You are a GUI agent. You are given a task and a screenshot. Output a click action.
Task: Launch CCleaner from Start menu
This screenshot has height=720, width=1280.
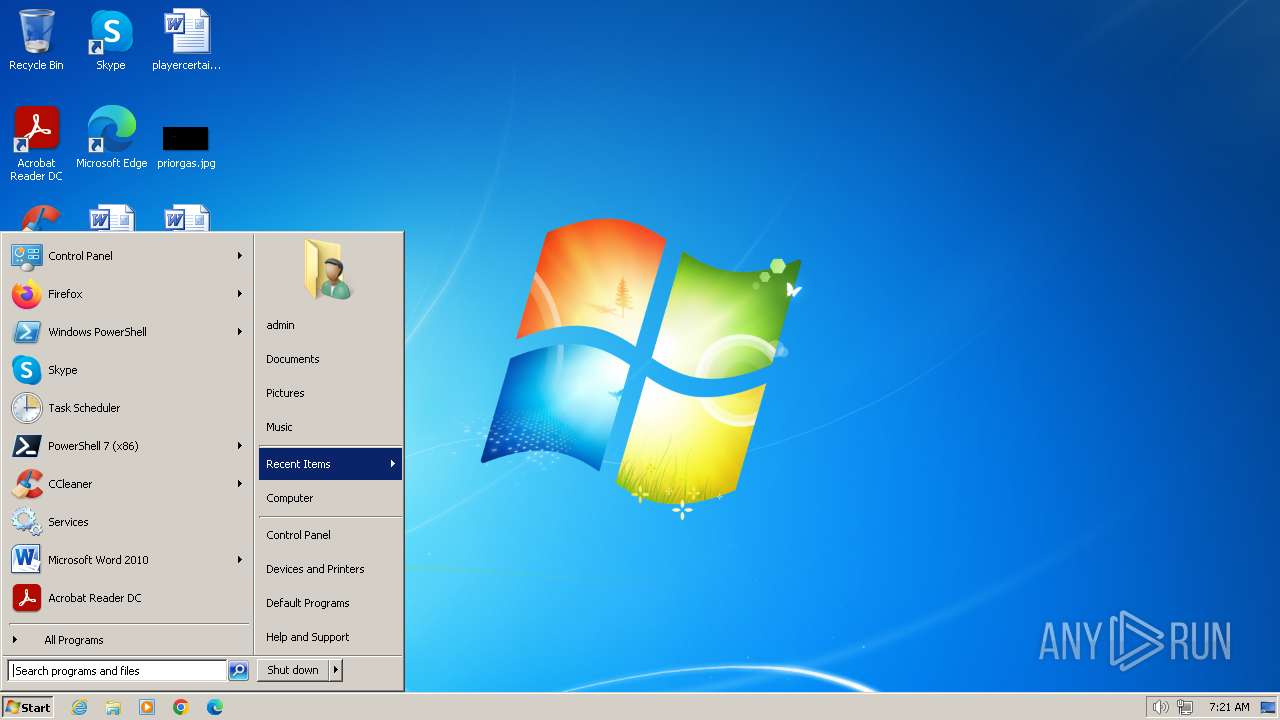[128, 484]
